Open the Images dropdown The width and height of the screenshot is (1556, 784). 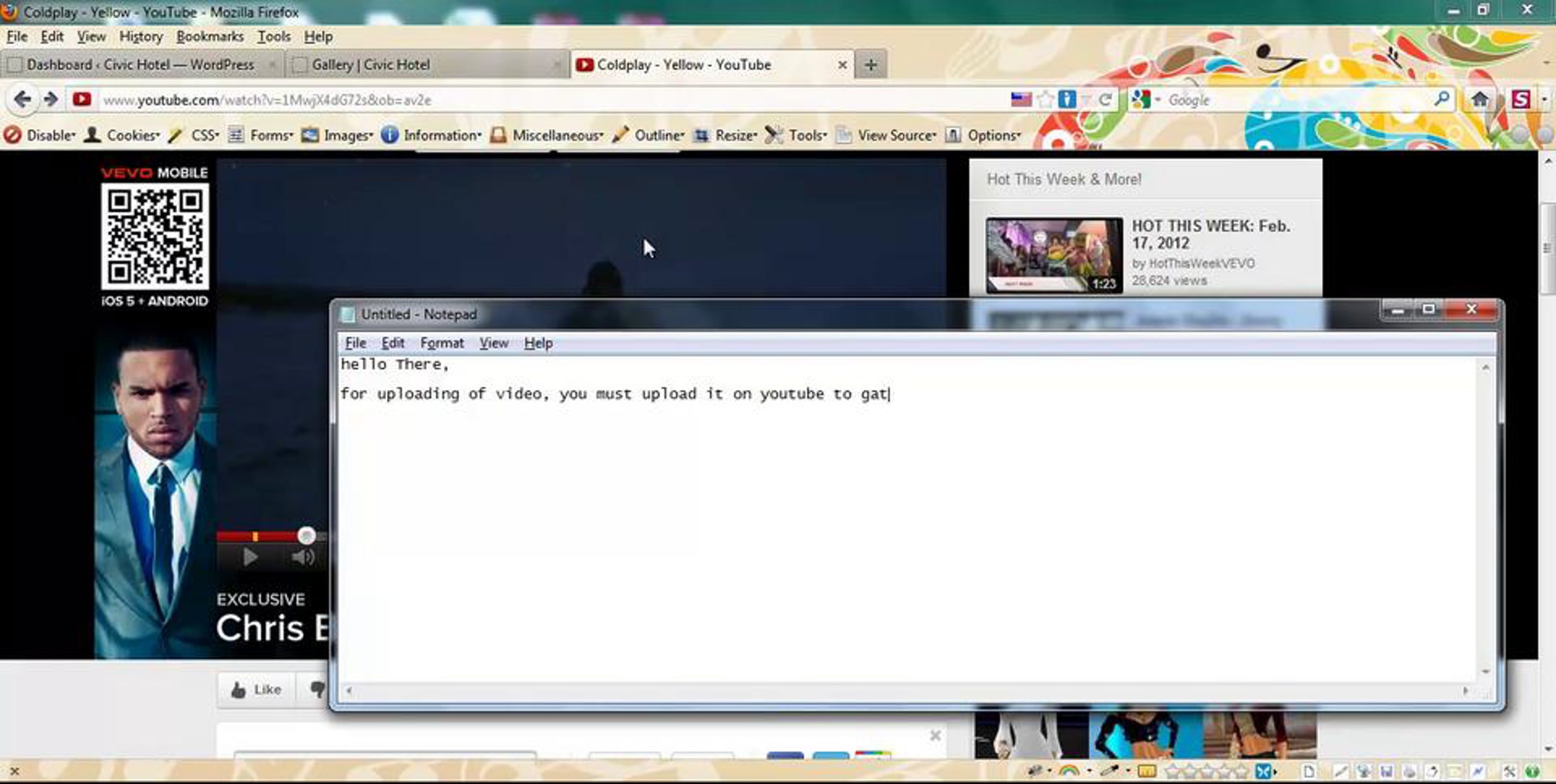click(x=337, y=135)
